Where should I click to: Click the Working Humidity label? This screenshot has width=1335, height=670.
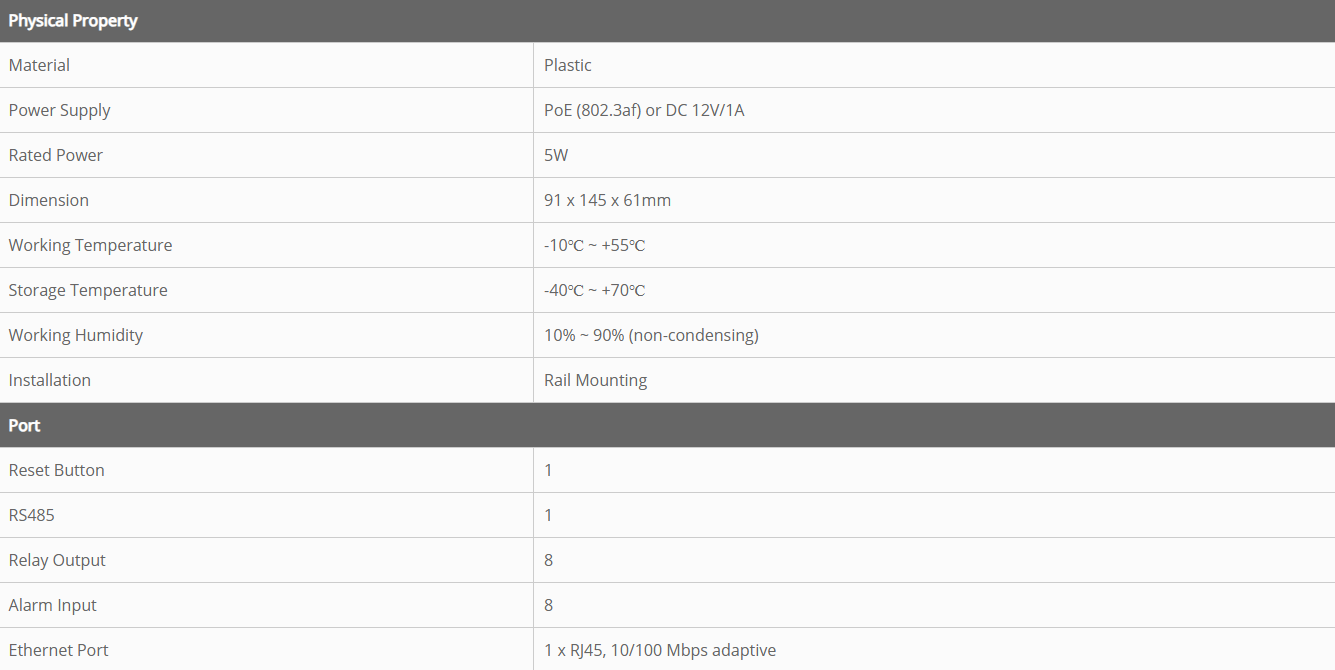click(x=75, y=335)
